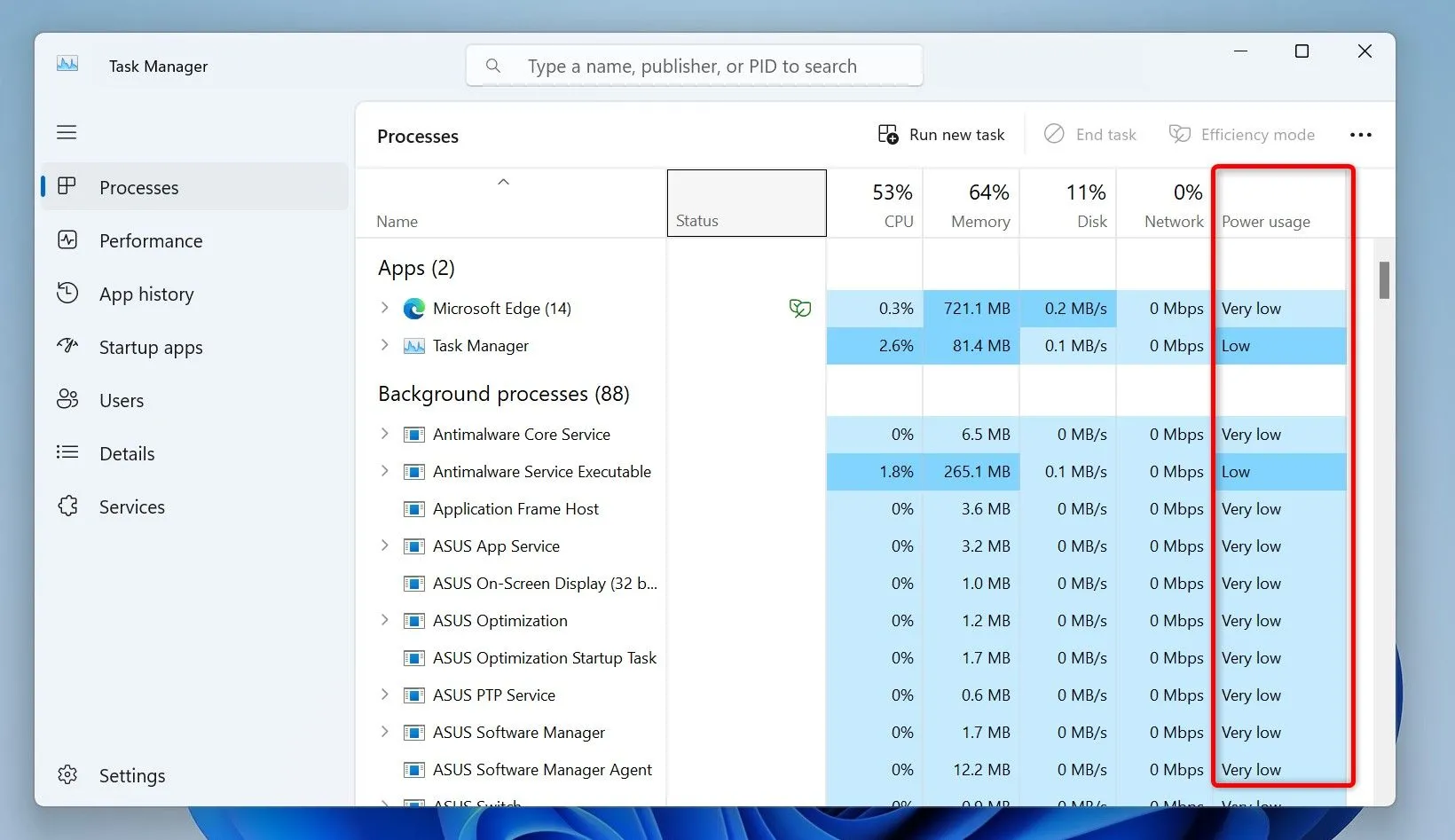1455x840 pixels.
Task: Sort by the Memory column header
Action: point(971,203)
